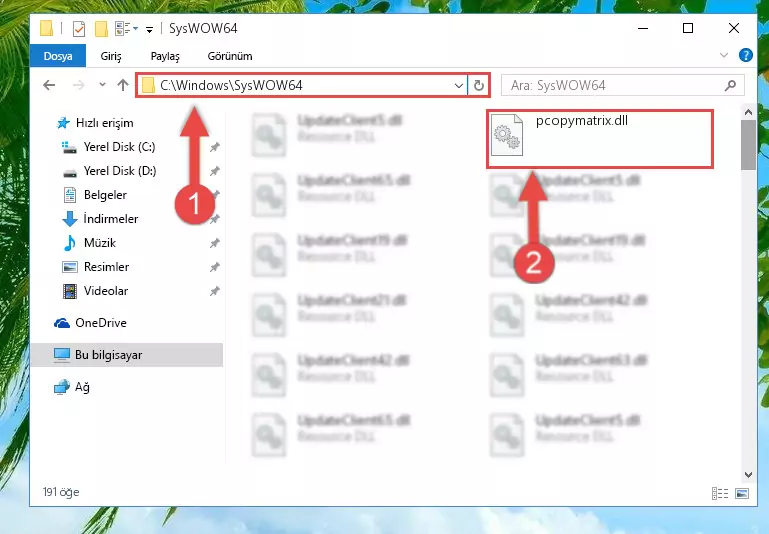Screen dimensions: 769x534
Task: Click the vertical scrollbar thumb
Action: click(748, 145)
